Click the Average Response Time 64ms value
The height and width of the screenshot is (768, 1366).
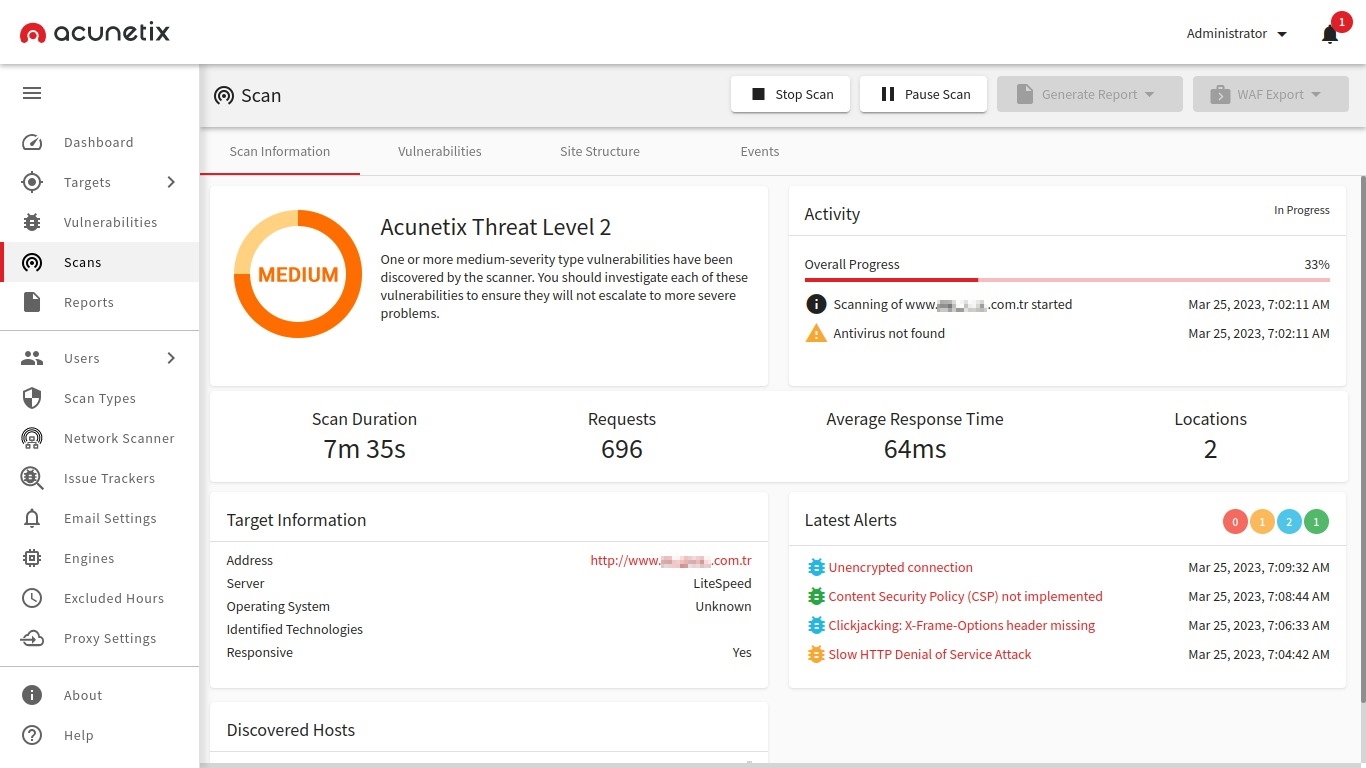[x=915, y=450]
